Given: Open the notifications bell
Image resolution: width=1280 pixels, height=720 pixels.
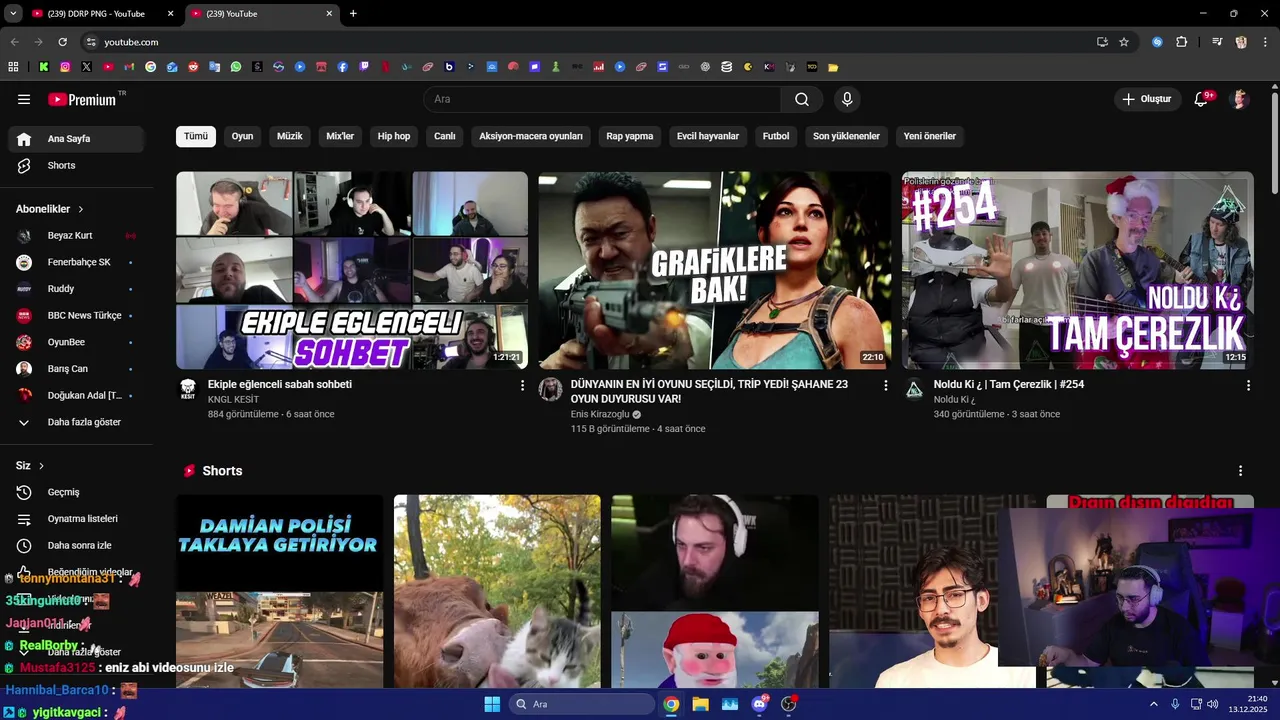Looking at the screenshot, I should click(x=1201, y=99).
